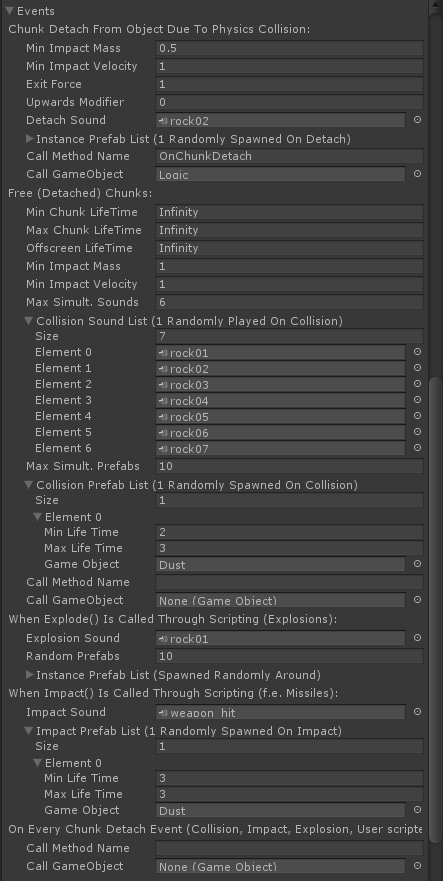The width and height of the screenshot is (443, 881).
Task: Open object picker for Detach Sound rock02
Action: pos(417,120)
